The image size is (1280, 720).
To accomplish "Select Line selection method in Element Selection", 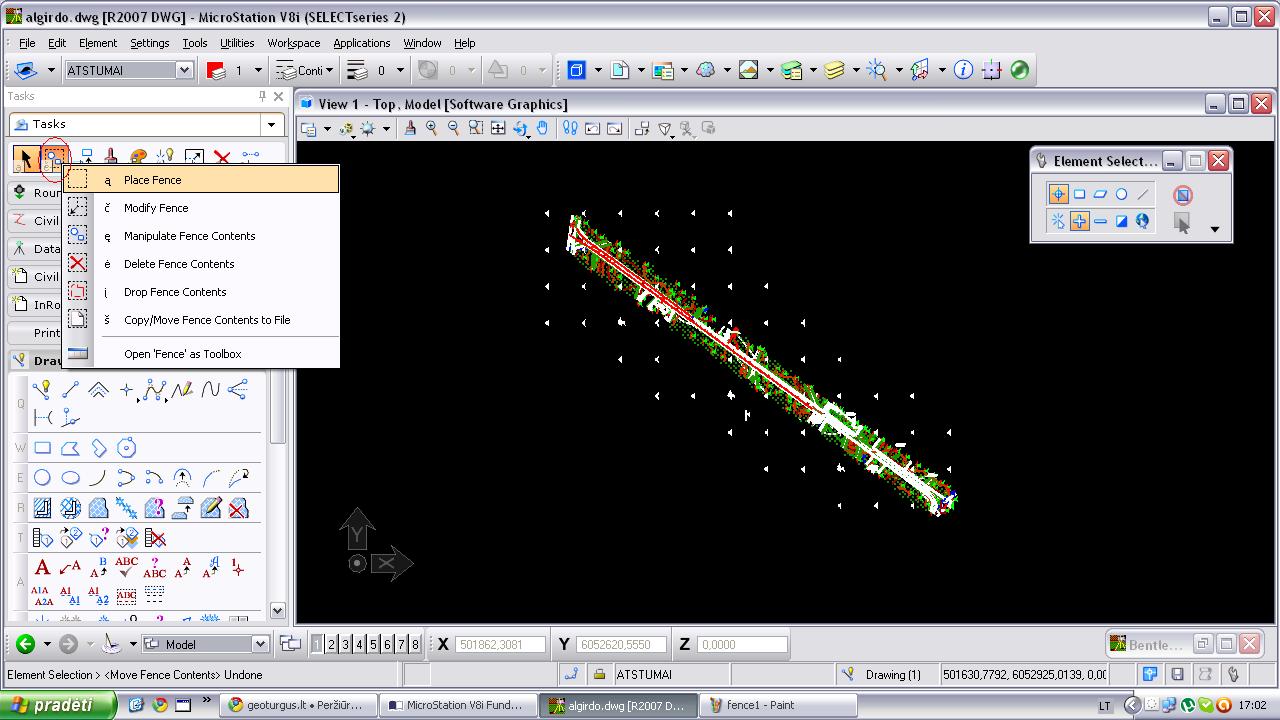I will 1143,194.
